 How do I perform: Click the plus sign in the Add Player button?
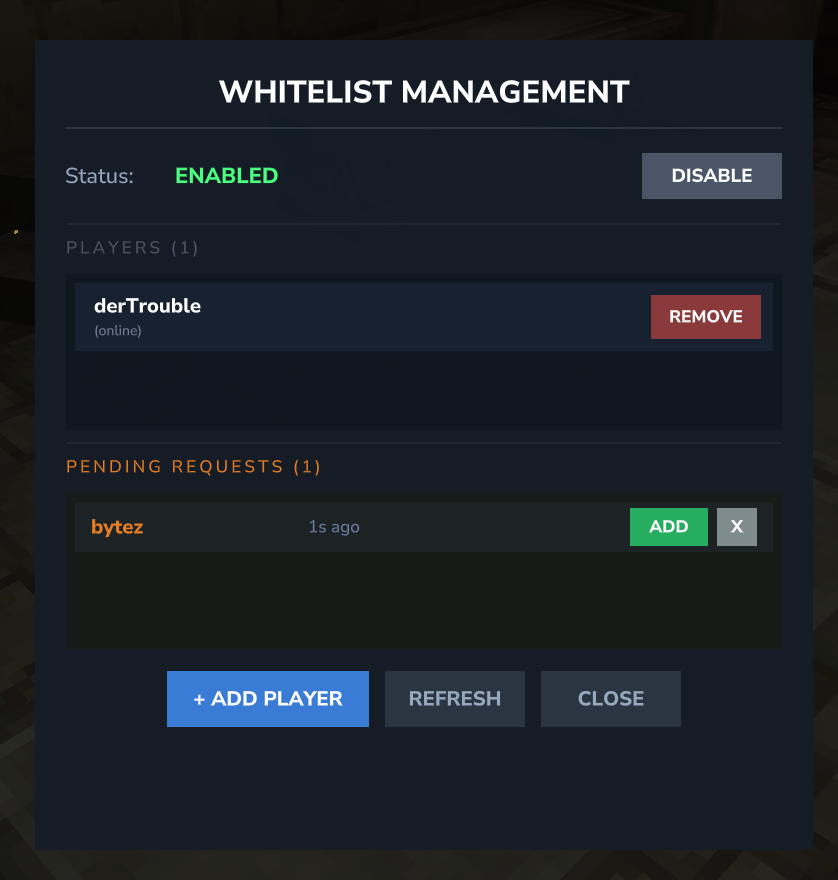point(199,699)
